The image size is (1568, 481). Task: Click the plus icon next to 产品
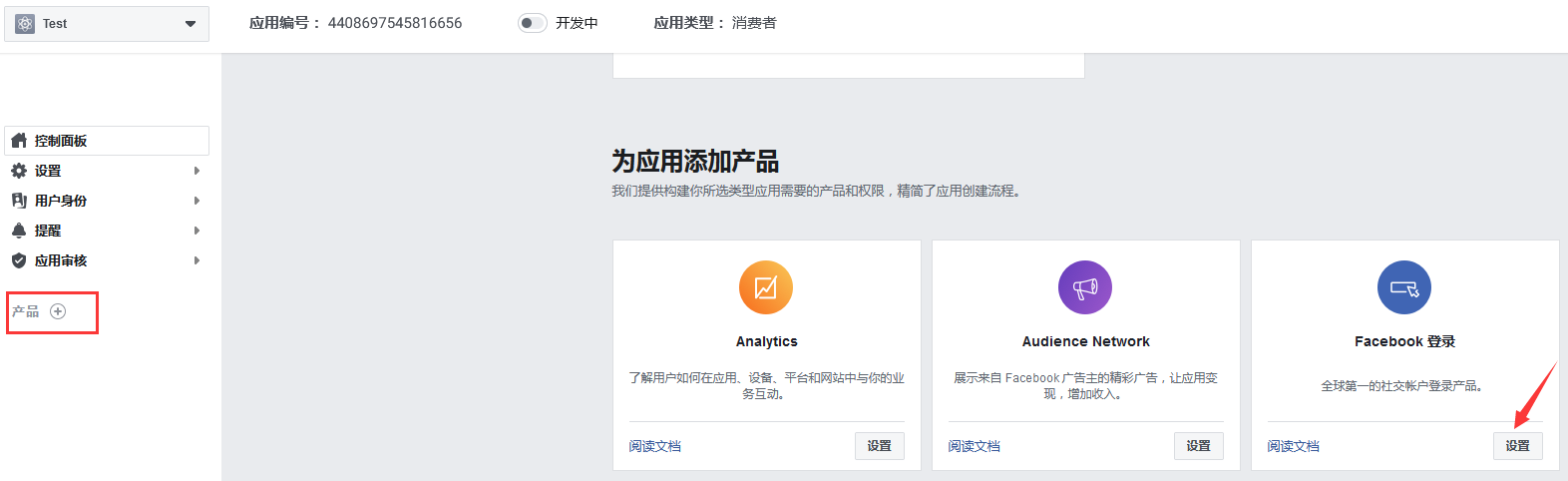click(58, 311)
